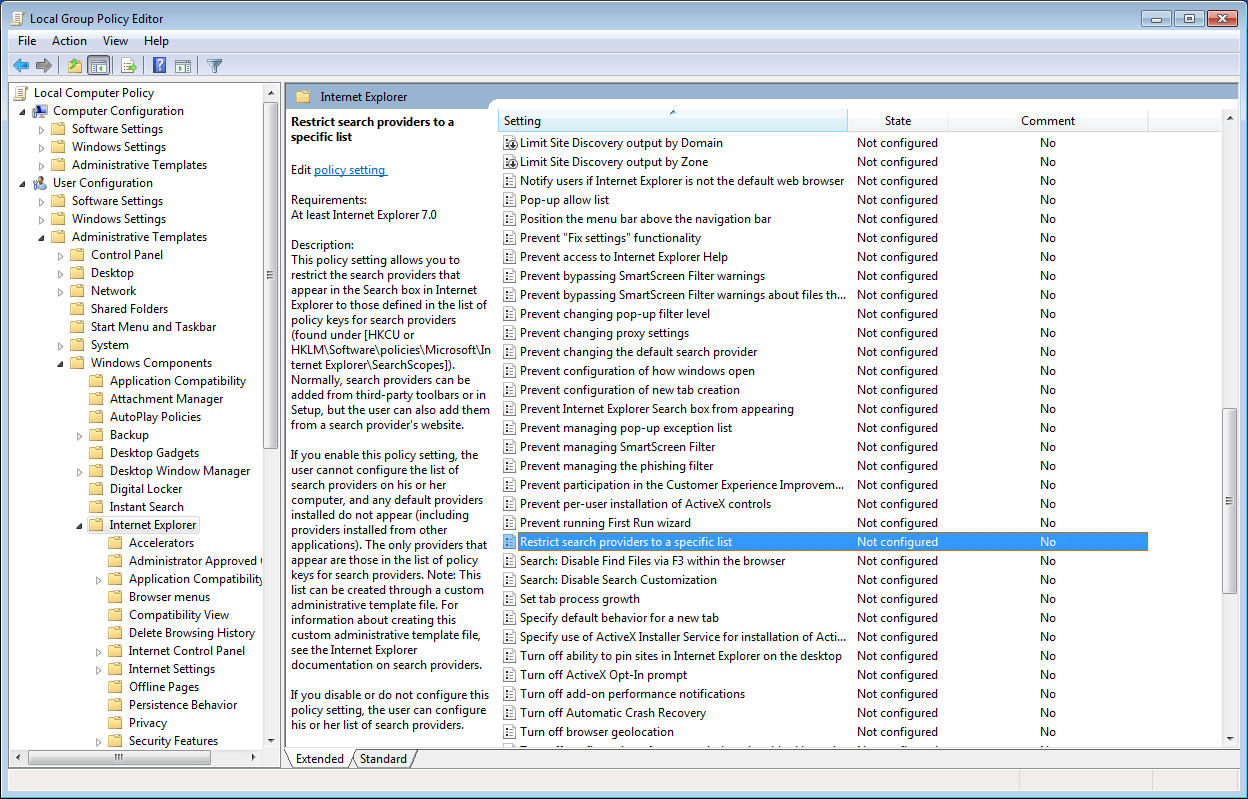This screenshot has width=1248, height=799.
Task: Click the Forward arrow toolbar button
Action: pyautogui.click(x=44, y=66)
